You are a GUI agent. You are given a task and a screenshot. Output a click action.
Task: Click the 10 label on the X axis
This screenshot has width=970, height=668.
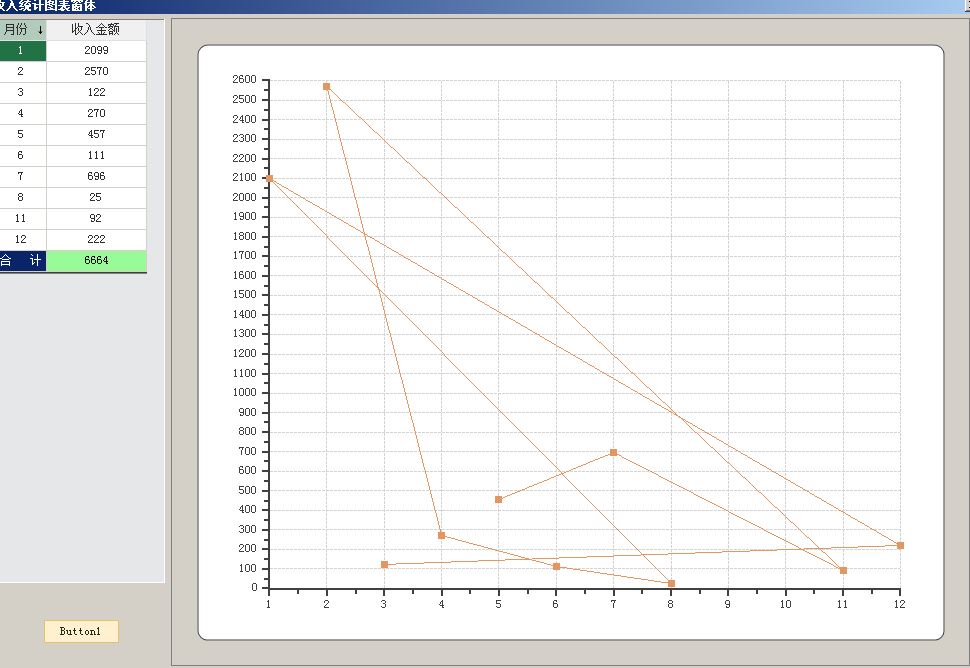[x=786, y=604]
